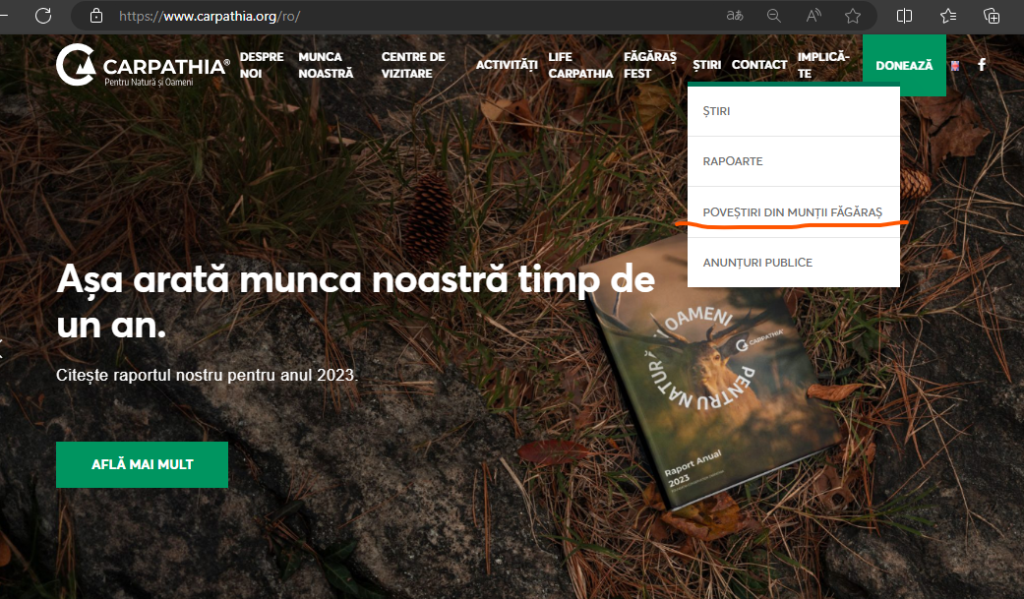Screen dimensions: 1024x599
Task: Reload the page with the refresh icon
Action: [x=43, y=16]
